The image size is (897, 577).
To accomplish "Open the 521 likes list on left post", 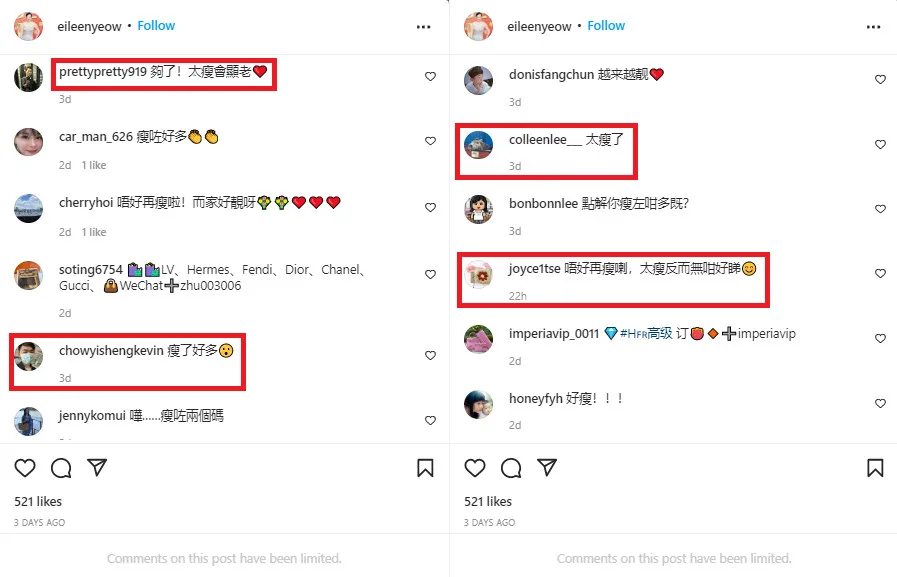I will click(x=38, y=502).
